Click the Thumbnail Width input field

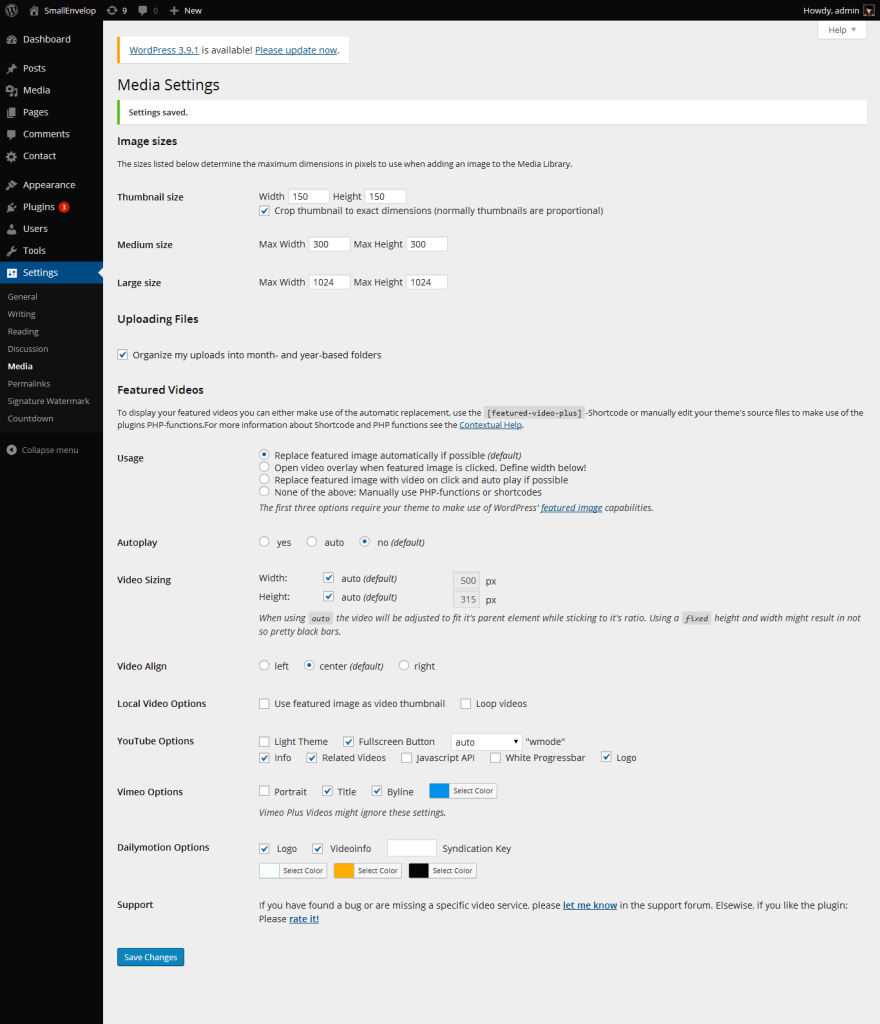pyautogui.click(x=308, y=197)
